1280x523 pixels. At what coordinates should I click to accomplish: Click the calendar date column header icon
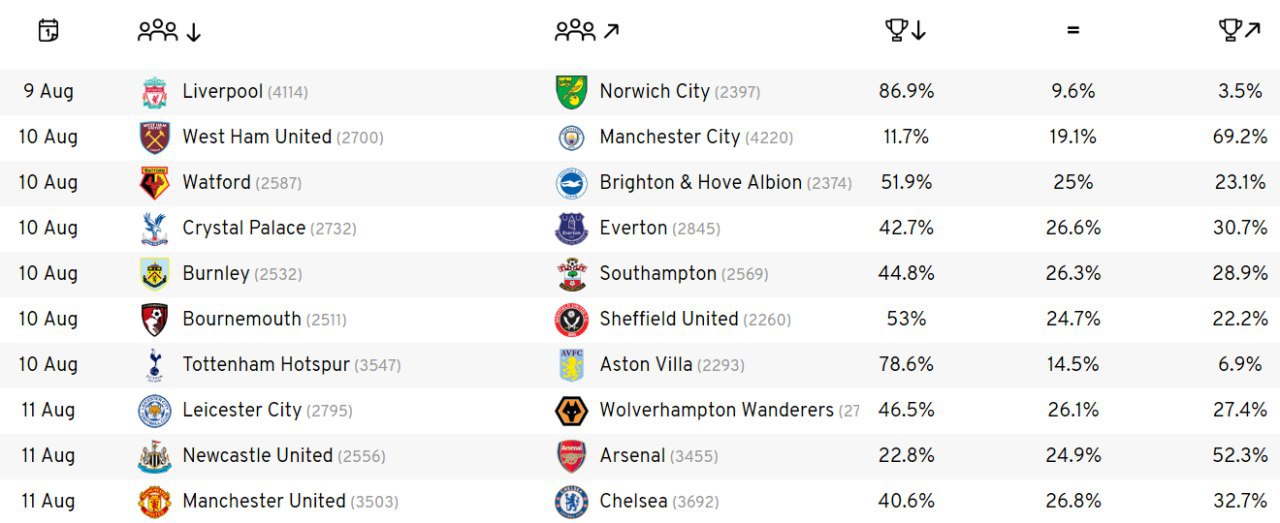coord(48,31)
